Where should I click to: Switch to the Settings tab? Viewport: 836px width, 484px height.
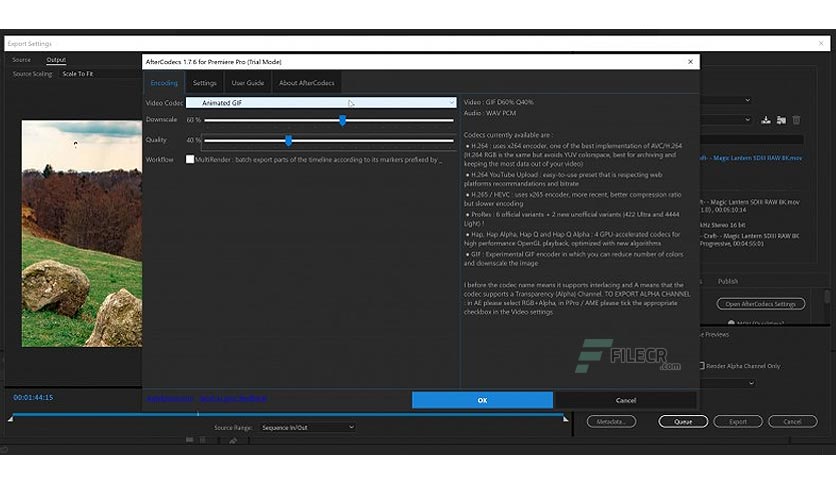[x=205, y=83]
